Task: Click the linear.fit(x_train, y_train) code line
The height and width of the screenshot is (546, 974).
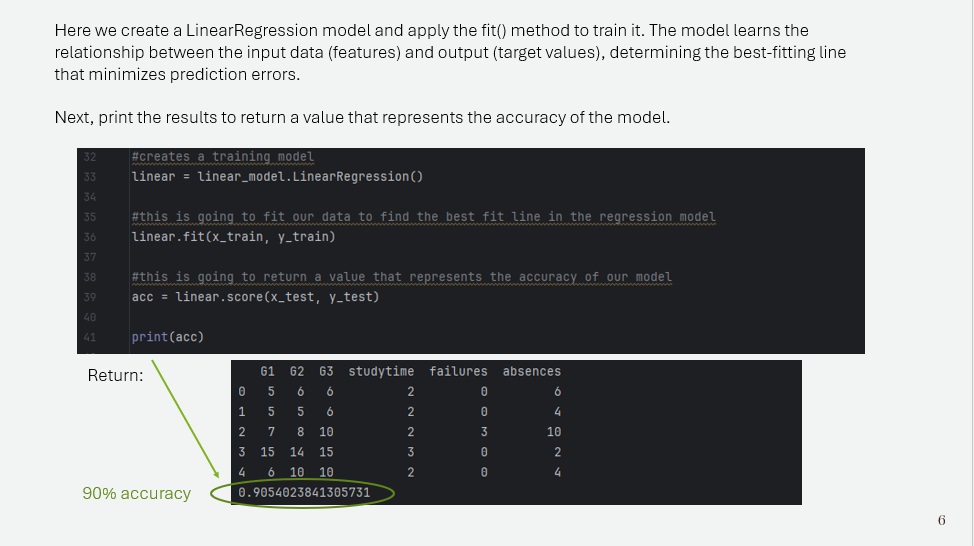Action: [x=234, y=237]
